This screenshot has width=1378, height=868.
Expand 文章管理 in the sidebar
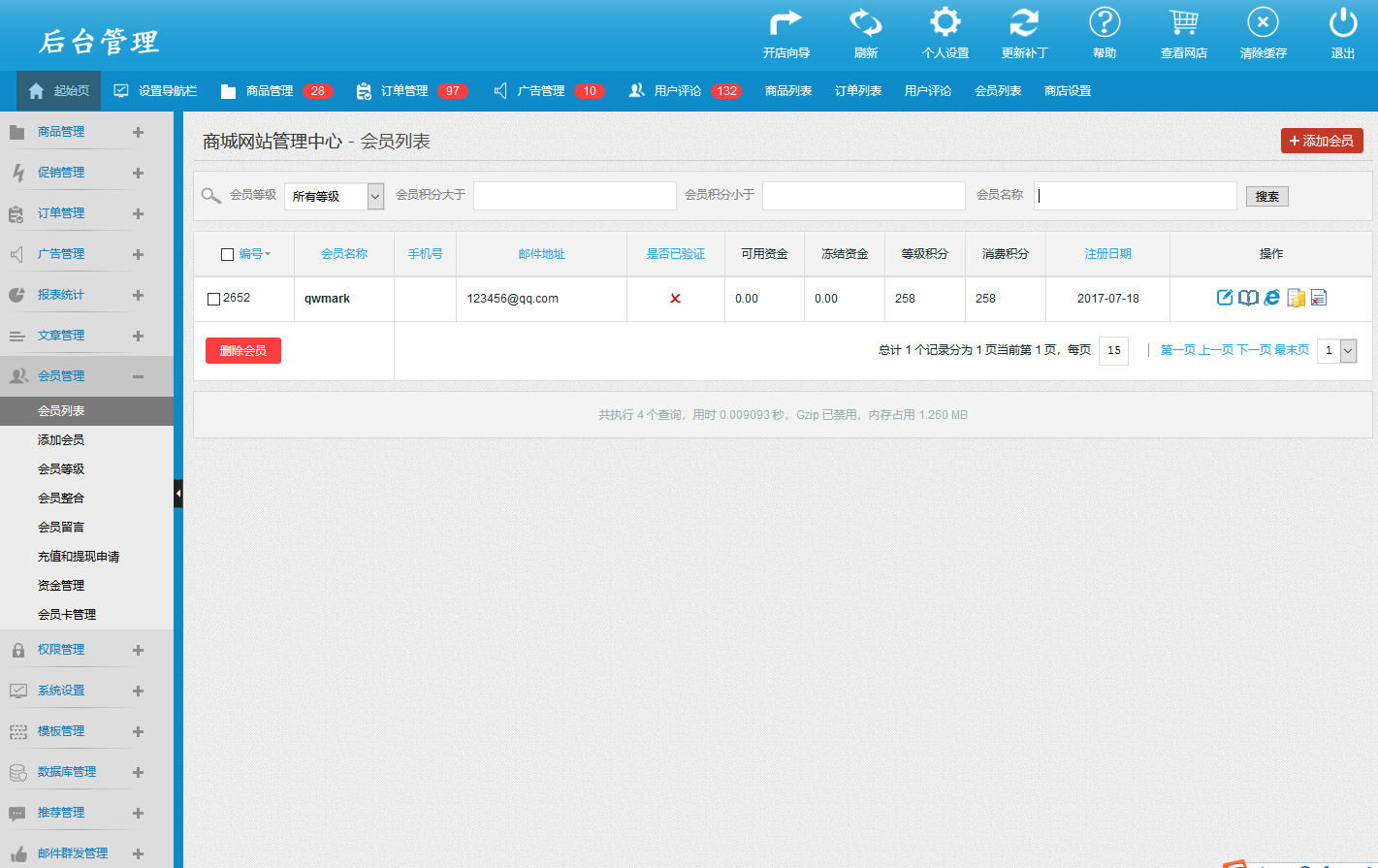tap(138, 336)
